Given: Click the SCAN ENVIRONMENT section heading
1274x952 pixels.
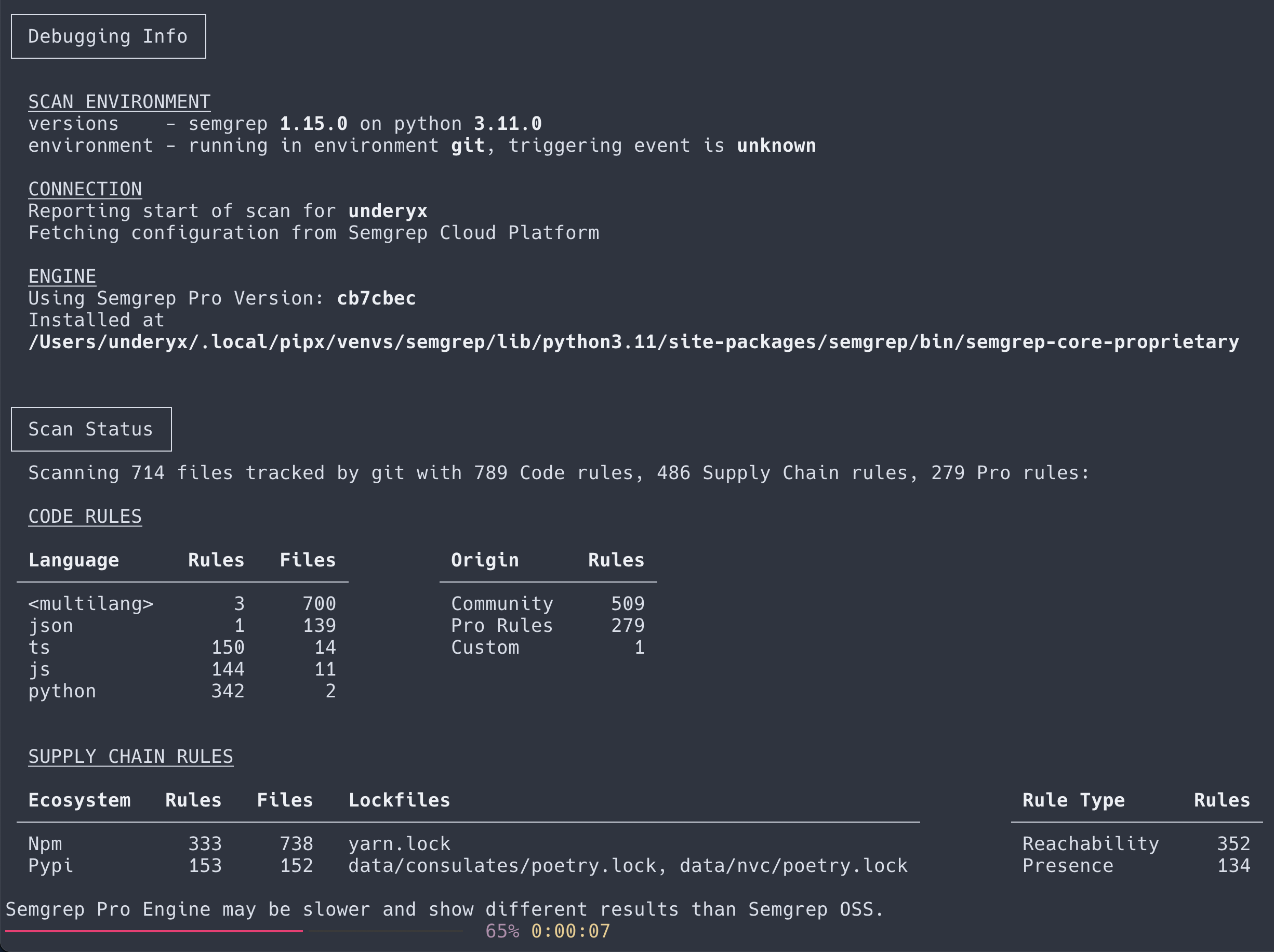Looking at the screenshot, I should click(118, 101).
